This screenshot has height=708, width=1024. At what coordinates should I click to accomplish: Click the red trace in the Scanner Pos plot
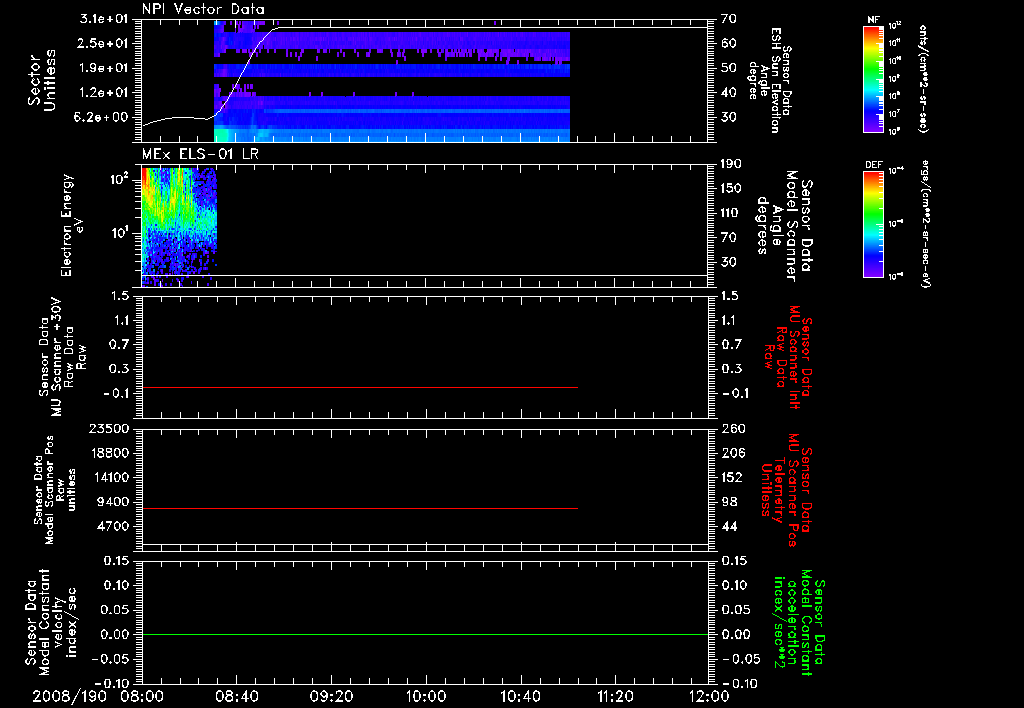click(x=359, y=508)
